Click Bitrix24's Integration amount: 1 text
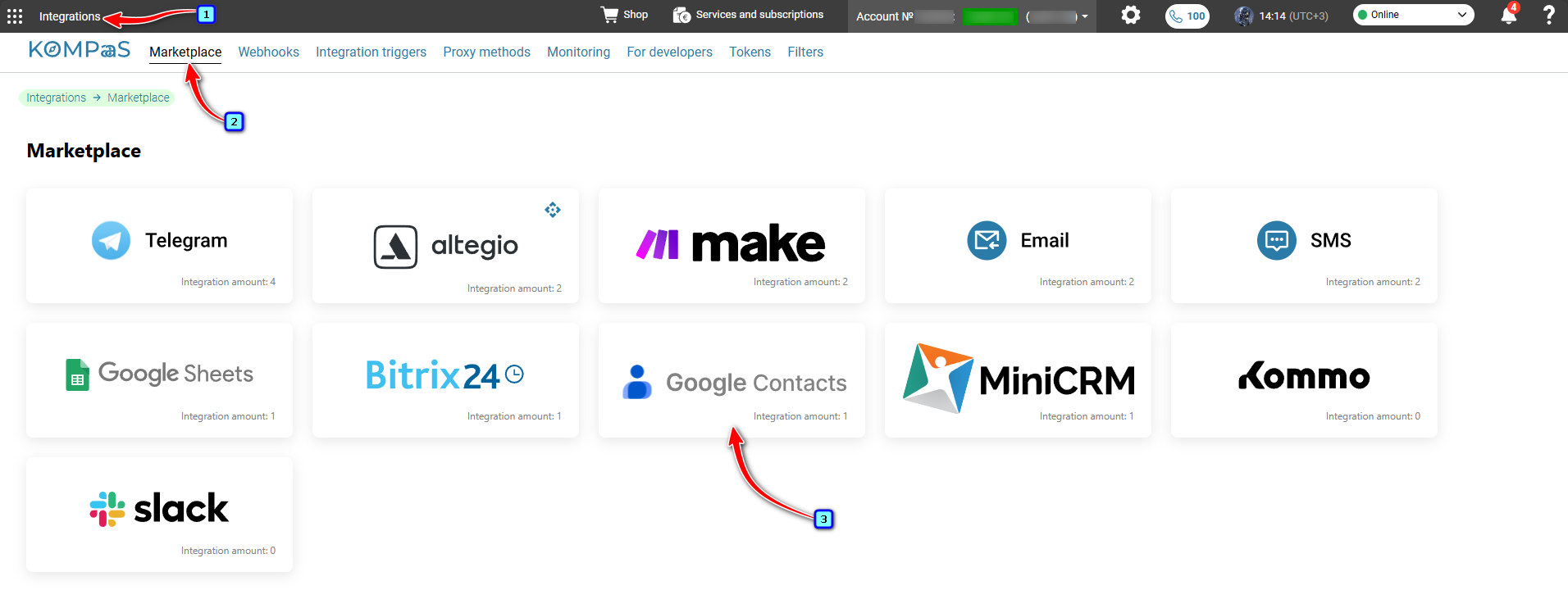 [514, 416]
